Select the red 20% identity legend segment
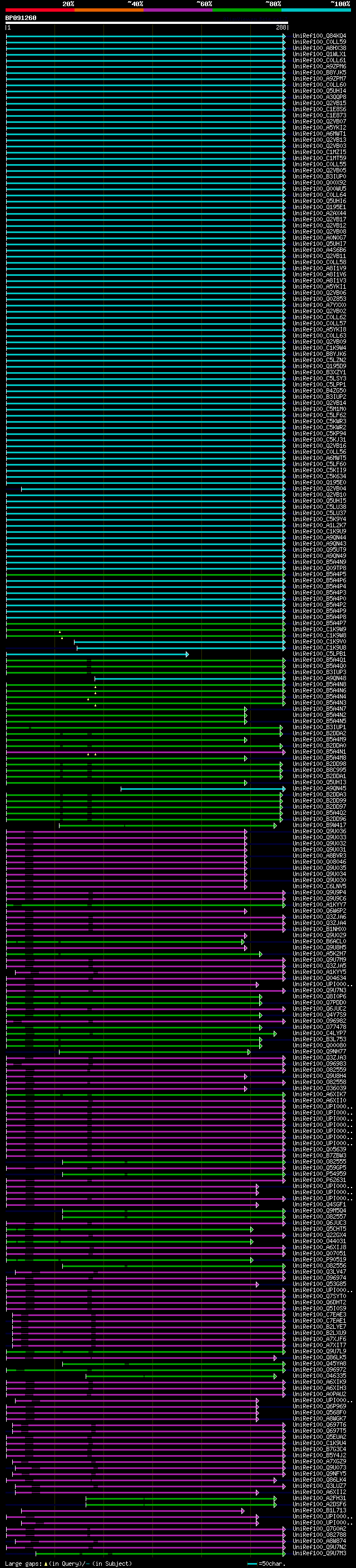The image size is (356, 1568). pos(39,10)
